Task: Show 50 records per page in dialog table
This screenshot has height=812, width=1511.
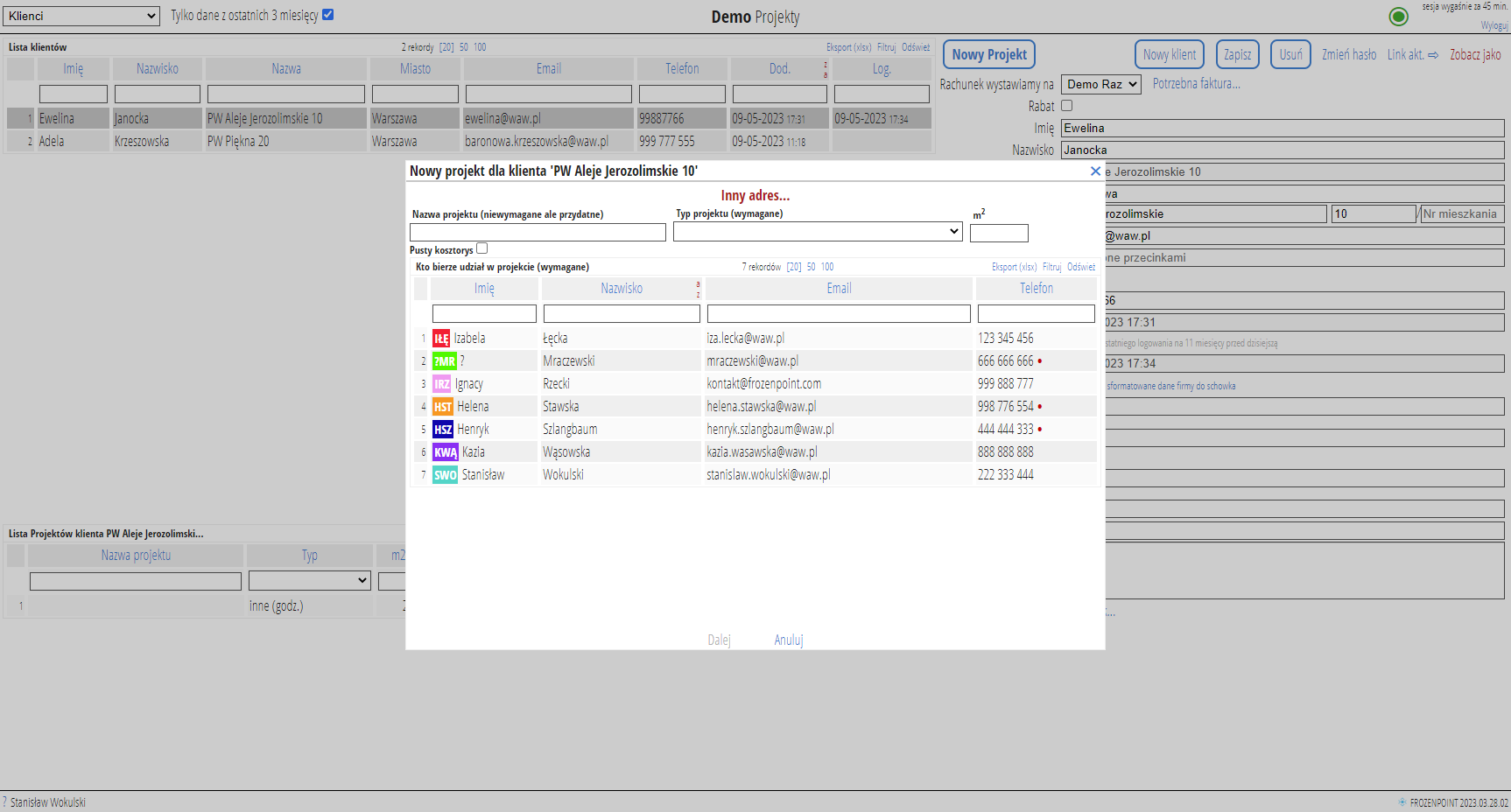Action: point(812,267)
